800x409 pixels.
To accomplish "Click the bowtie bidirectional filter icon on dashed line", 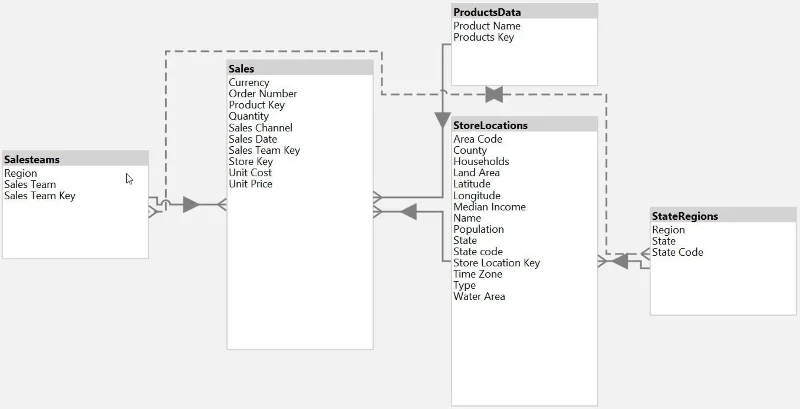I will point(494,94).
